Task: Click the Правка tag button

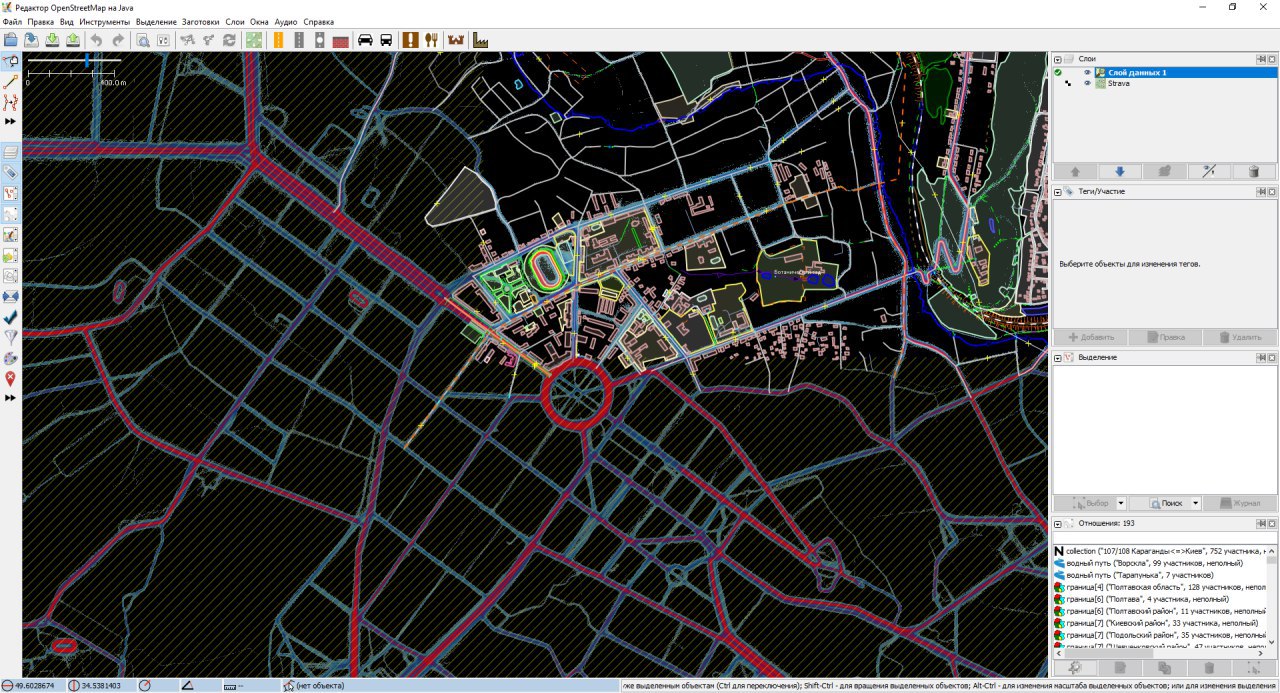Action: click(x=1164, y=337)
